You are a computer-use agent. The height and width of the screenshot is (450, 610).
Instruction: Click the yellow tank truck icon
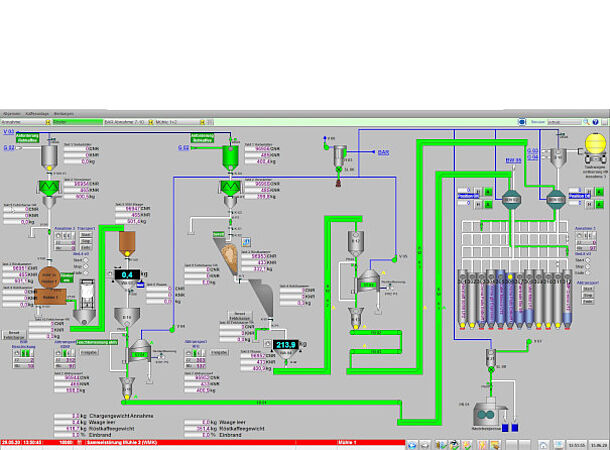(596, 149)
